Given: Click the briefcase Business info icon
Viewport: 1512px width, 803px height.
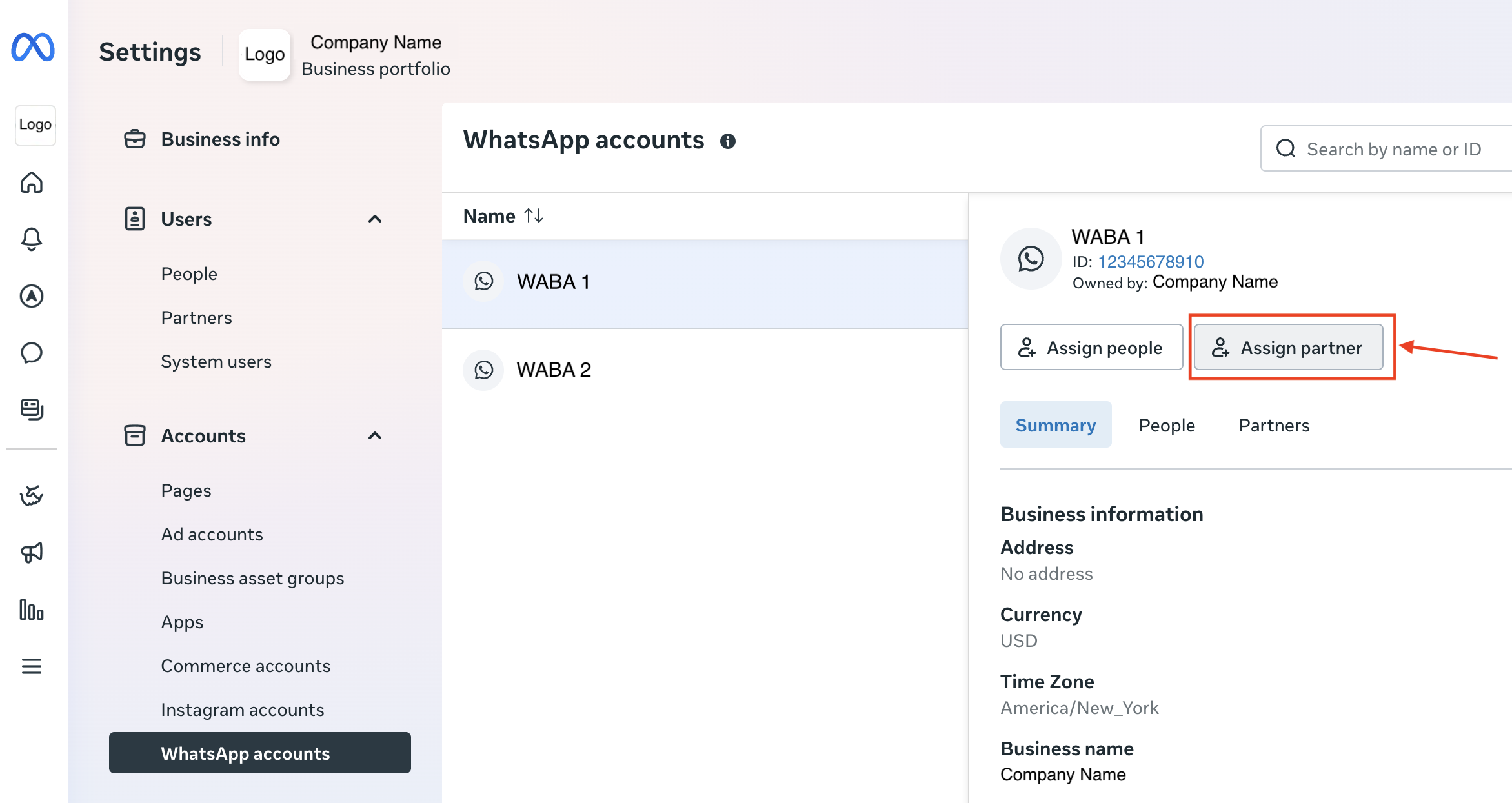Looking at the screenshot, I should 135,139.
